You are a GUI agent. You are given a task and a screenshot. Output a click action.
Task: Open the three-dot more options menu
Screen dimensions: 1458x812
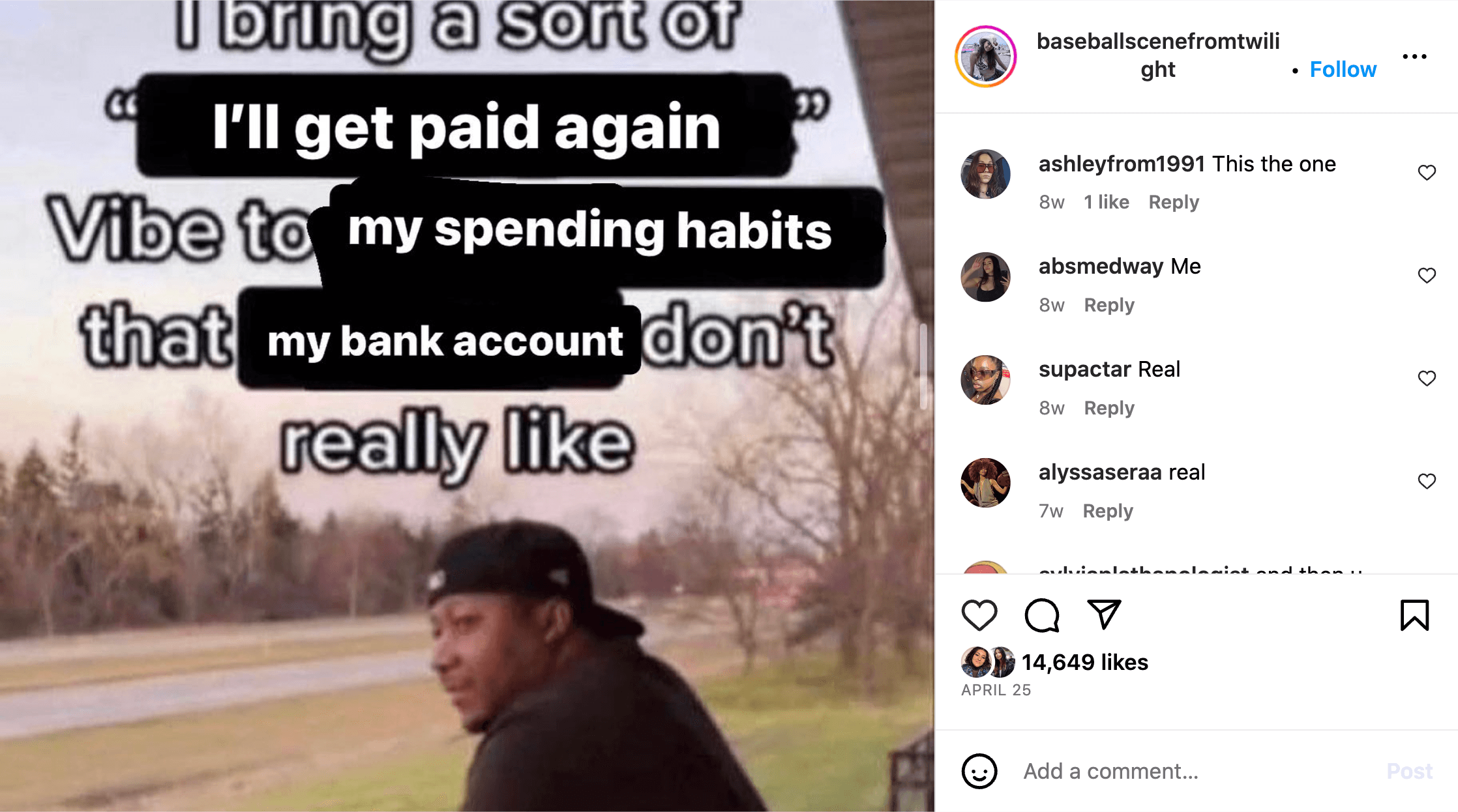(1414, 57)
